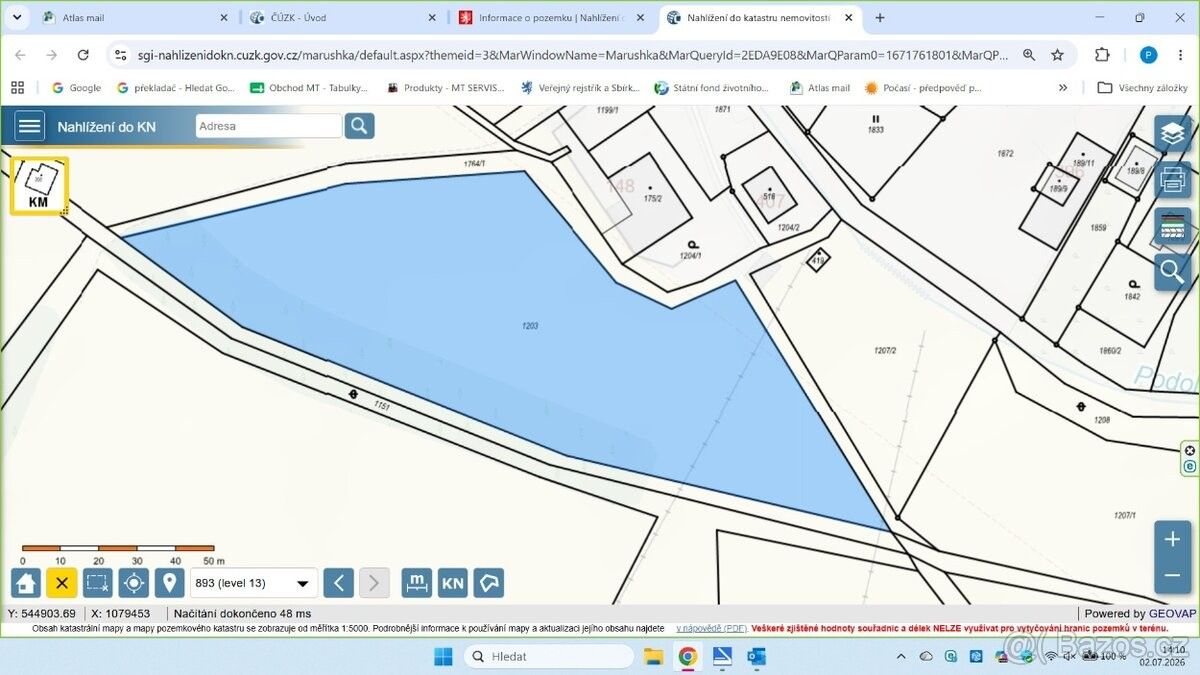Open the browser extensions menu
The height and width of the screenshot is (675, 1200).
1102,55
